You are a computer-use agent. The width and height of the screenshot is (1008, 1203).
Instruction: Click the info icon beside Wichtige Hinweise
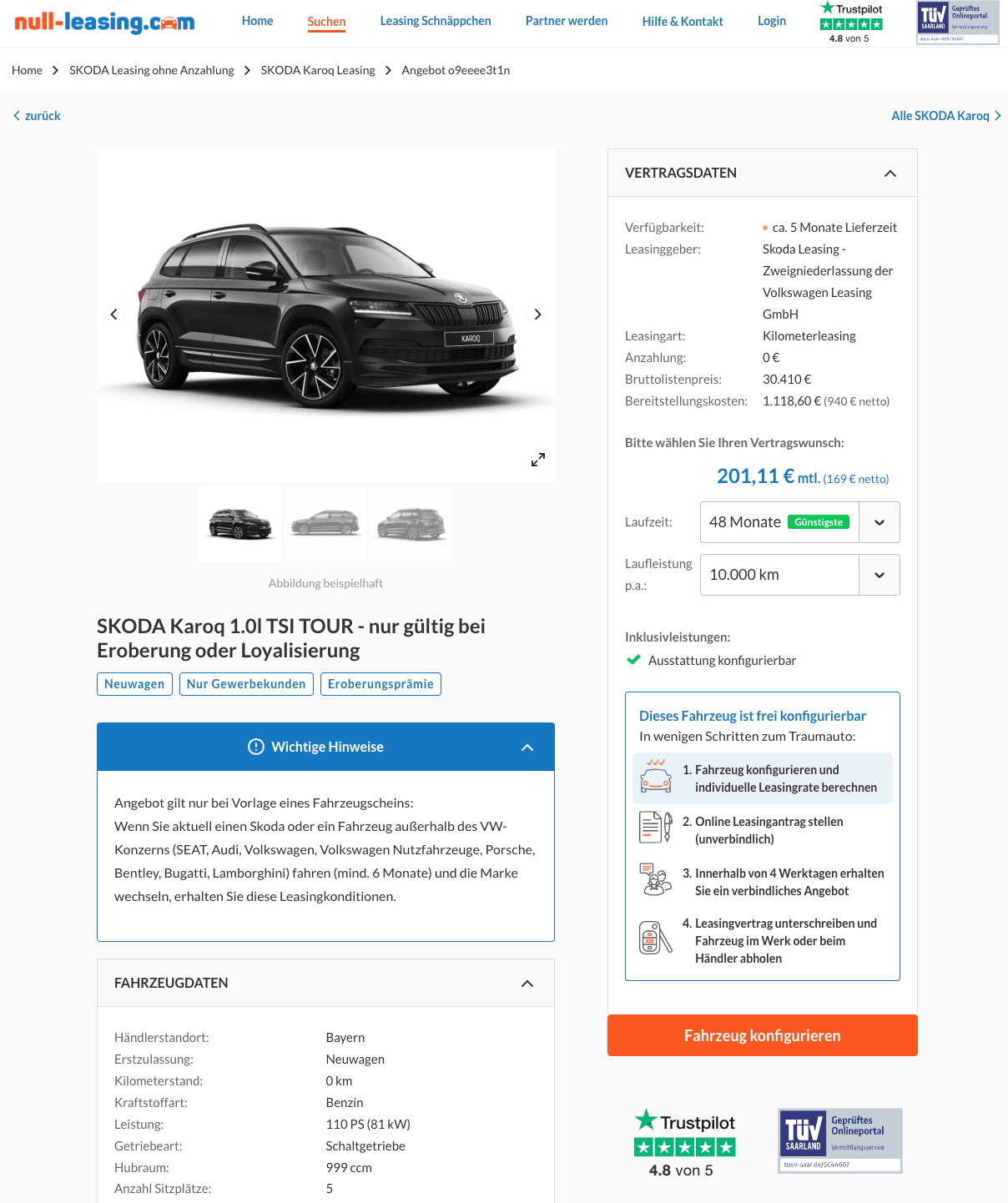click(x=256, y=747)
